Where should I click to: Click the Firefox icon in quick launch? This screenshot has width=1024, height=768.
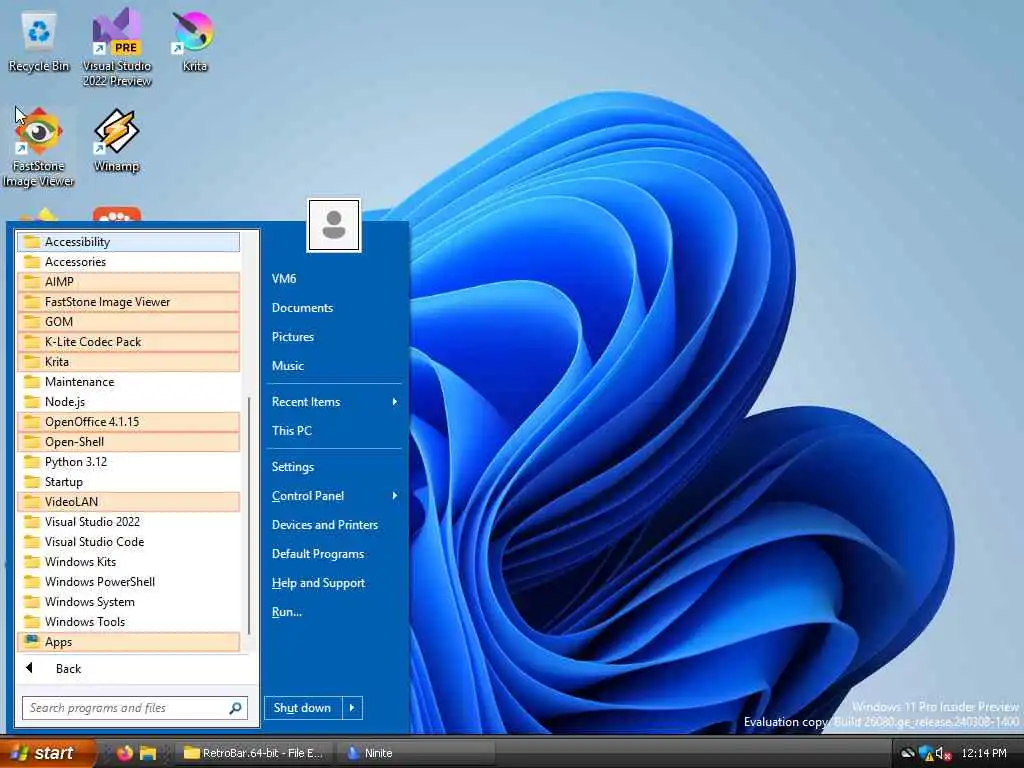point(125,753)
